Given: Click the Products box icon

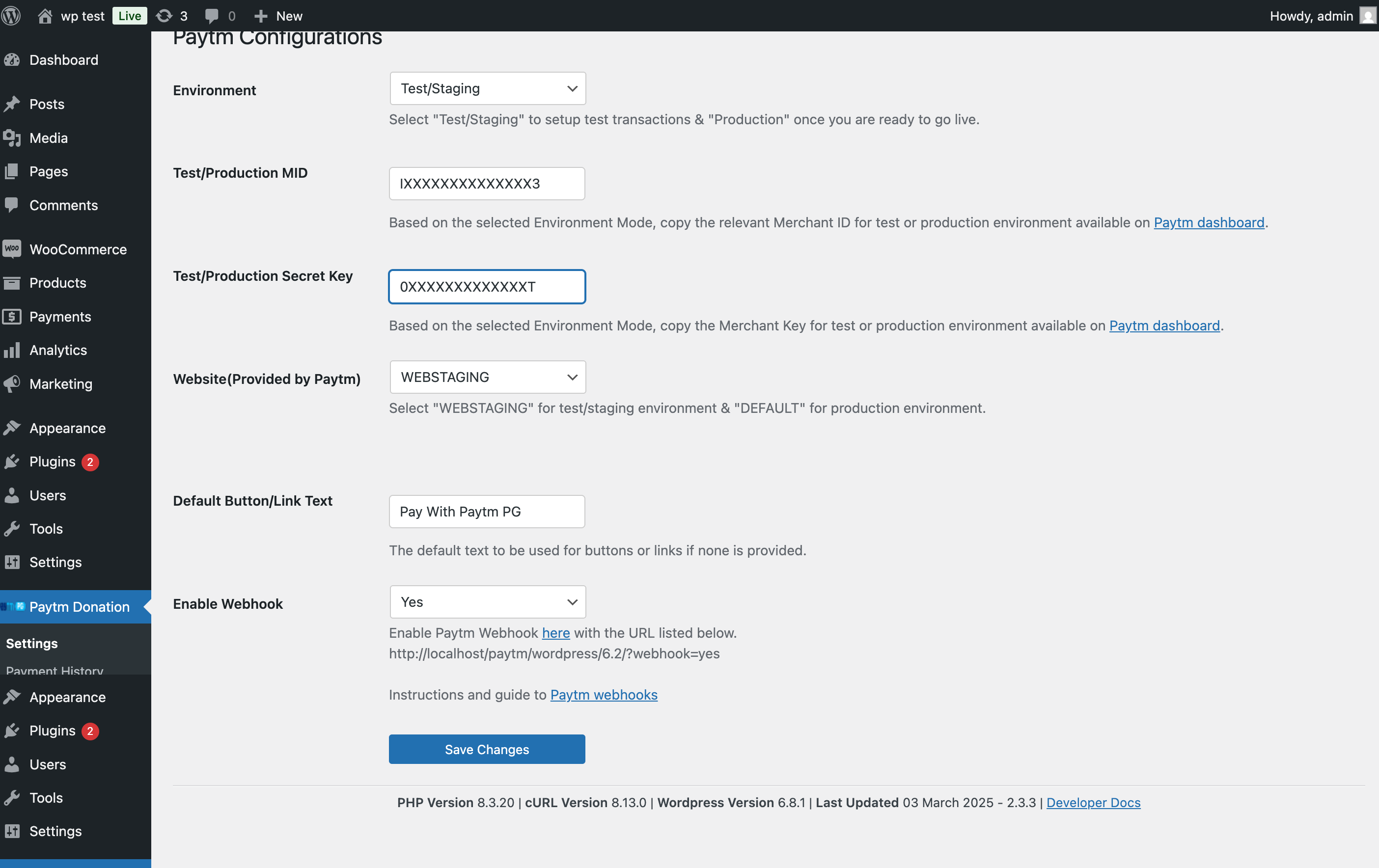Looking at the screenshot, I should click(x=12, y=282).
